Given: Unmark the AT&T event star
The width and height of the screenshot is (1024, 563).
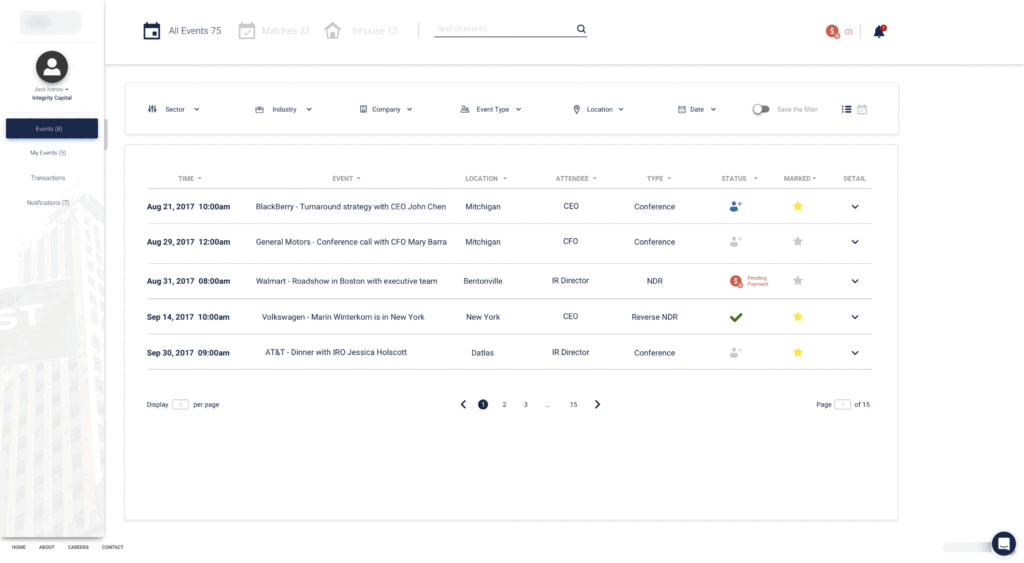Looking at the screenshot, I should [797, 353].
